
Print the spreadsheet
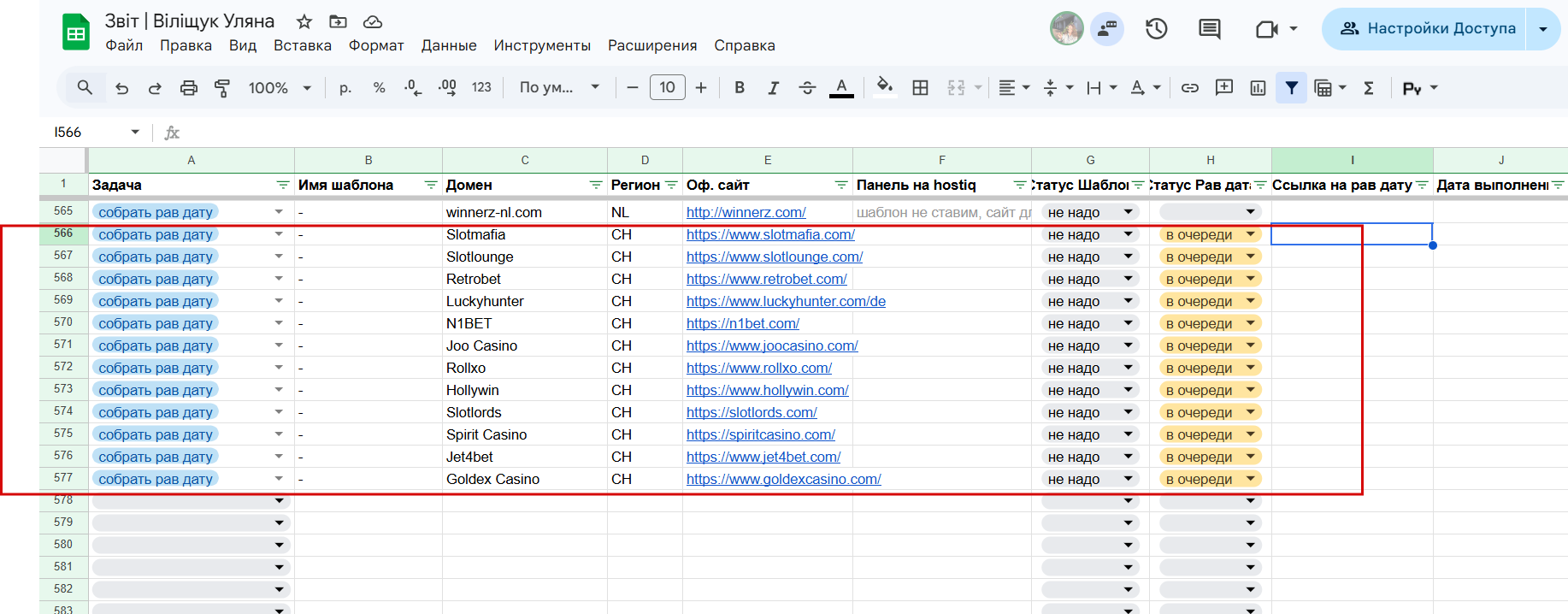[189, 87]
